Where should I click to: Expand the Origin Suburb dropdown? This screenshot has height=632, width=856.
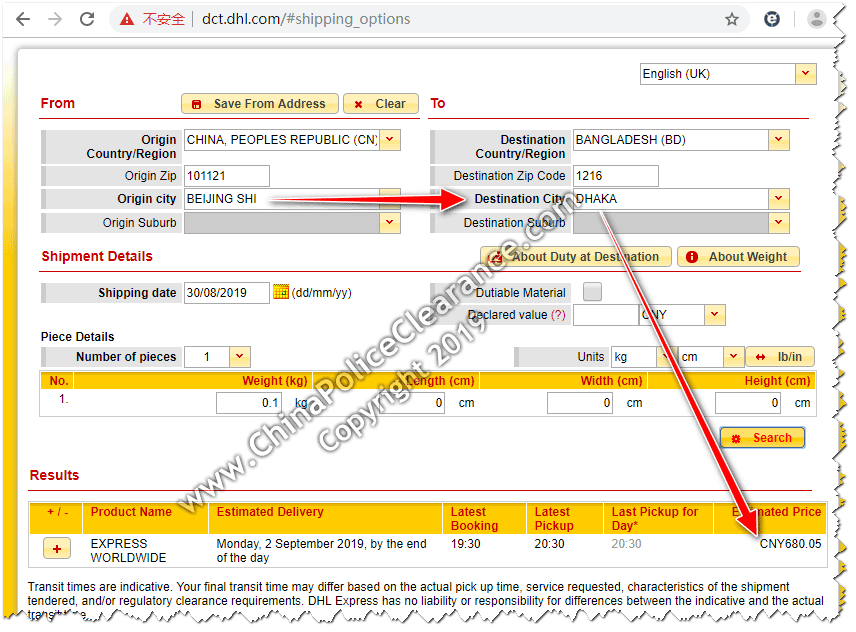[390, 223]
